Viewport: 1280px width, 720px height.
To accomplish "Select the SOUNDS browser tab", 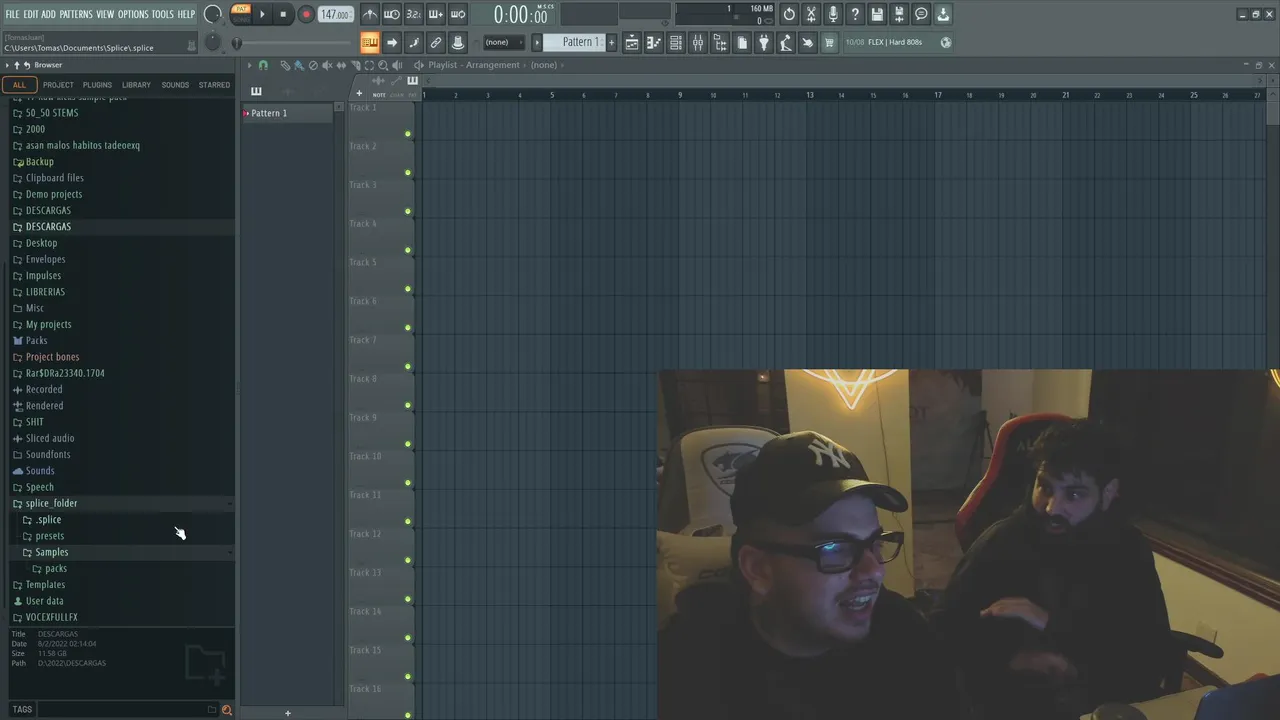I will click(x=175, y=85).
